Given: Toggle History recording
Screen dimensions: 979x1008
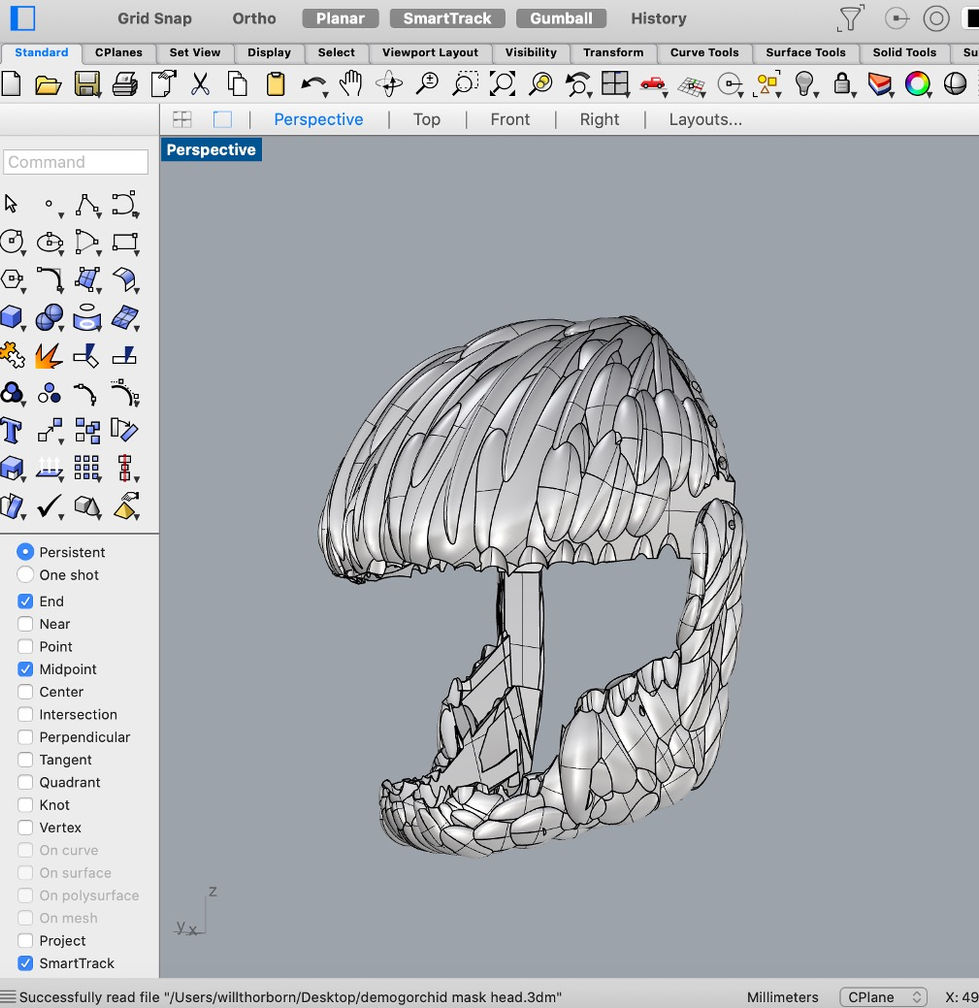Looking at the screenshot, I should click(x=658, y=18).
